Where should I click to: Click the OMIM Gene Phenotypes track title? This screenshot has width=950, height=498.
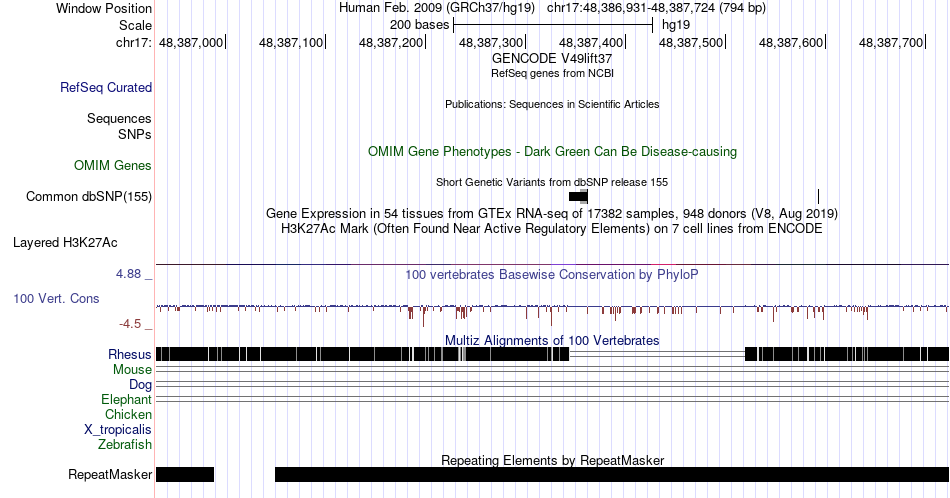click(x=552, y=151)
